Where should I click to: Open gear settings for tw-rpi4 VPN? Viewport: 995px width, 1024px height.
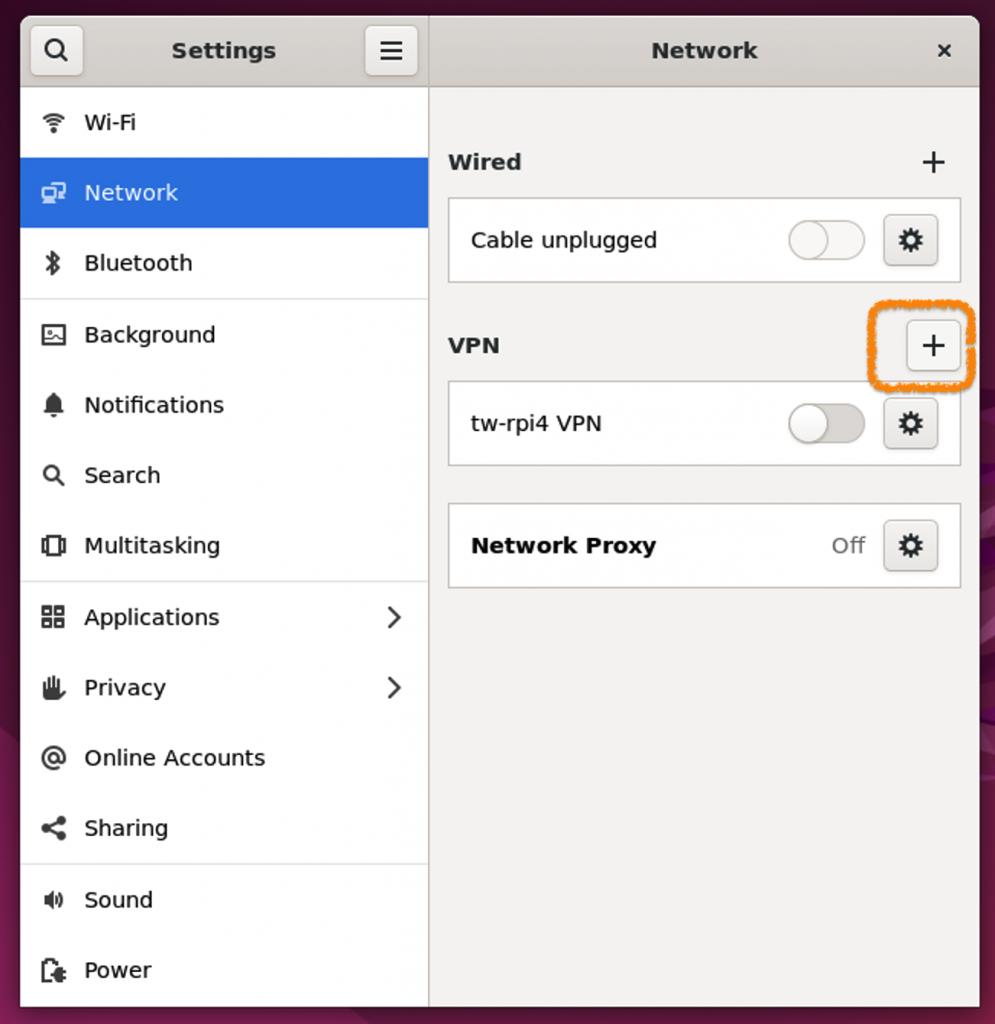910,423
